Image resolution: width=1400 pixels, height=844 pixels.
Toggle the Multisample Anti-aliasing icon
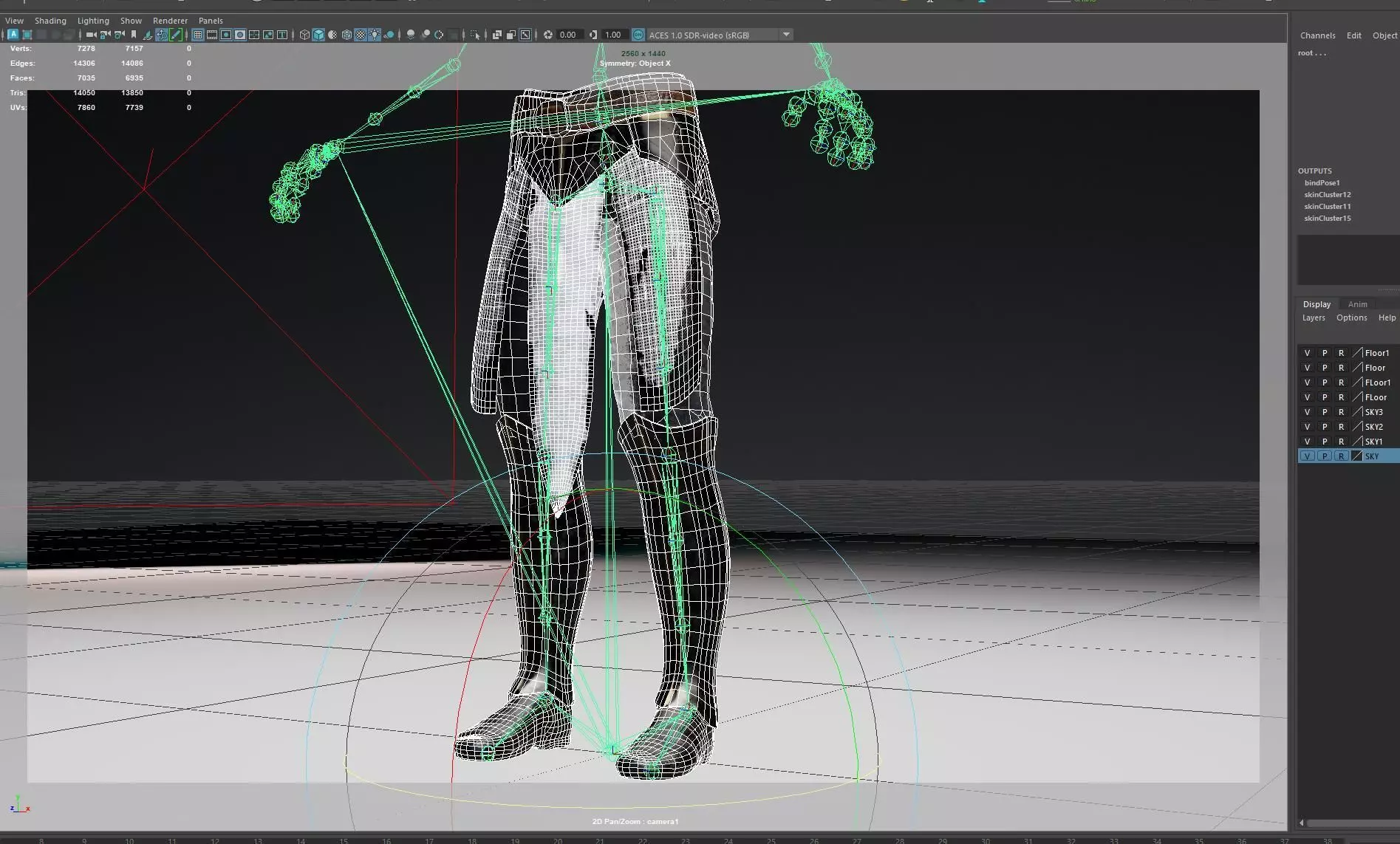pyautogui.click(x=439, y=35)
